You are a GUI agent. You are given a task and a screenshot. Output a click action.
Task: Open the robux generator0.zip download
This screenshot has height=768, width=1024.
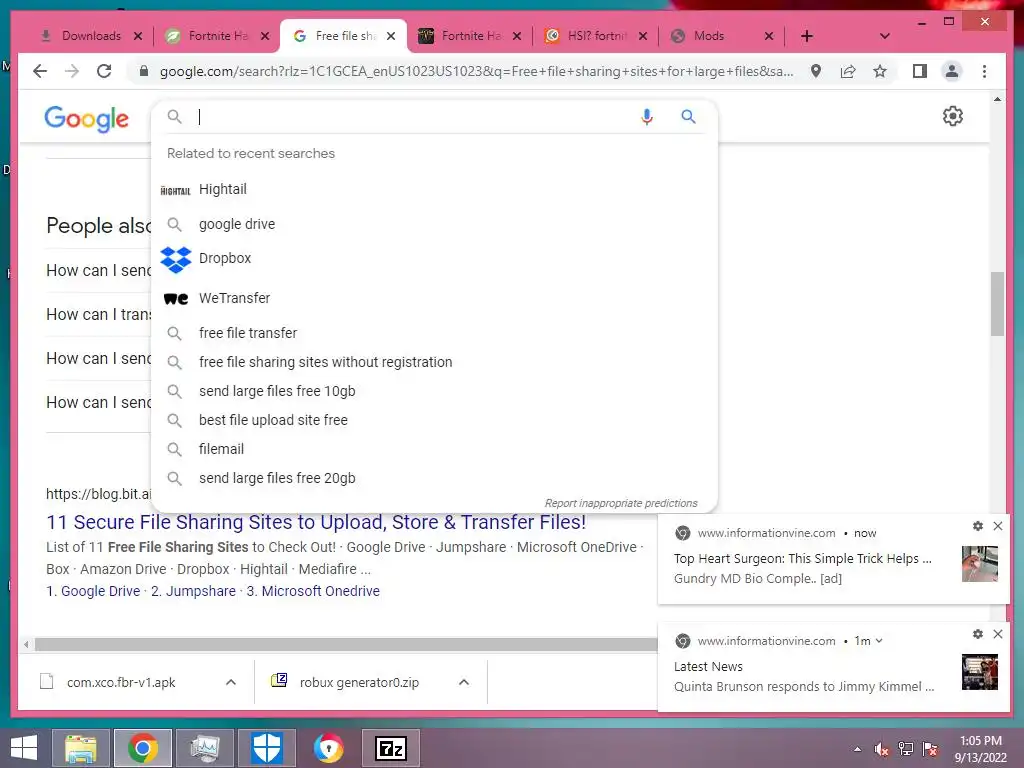(x=359, y=682)
